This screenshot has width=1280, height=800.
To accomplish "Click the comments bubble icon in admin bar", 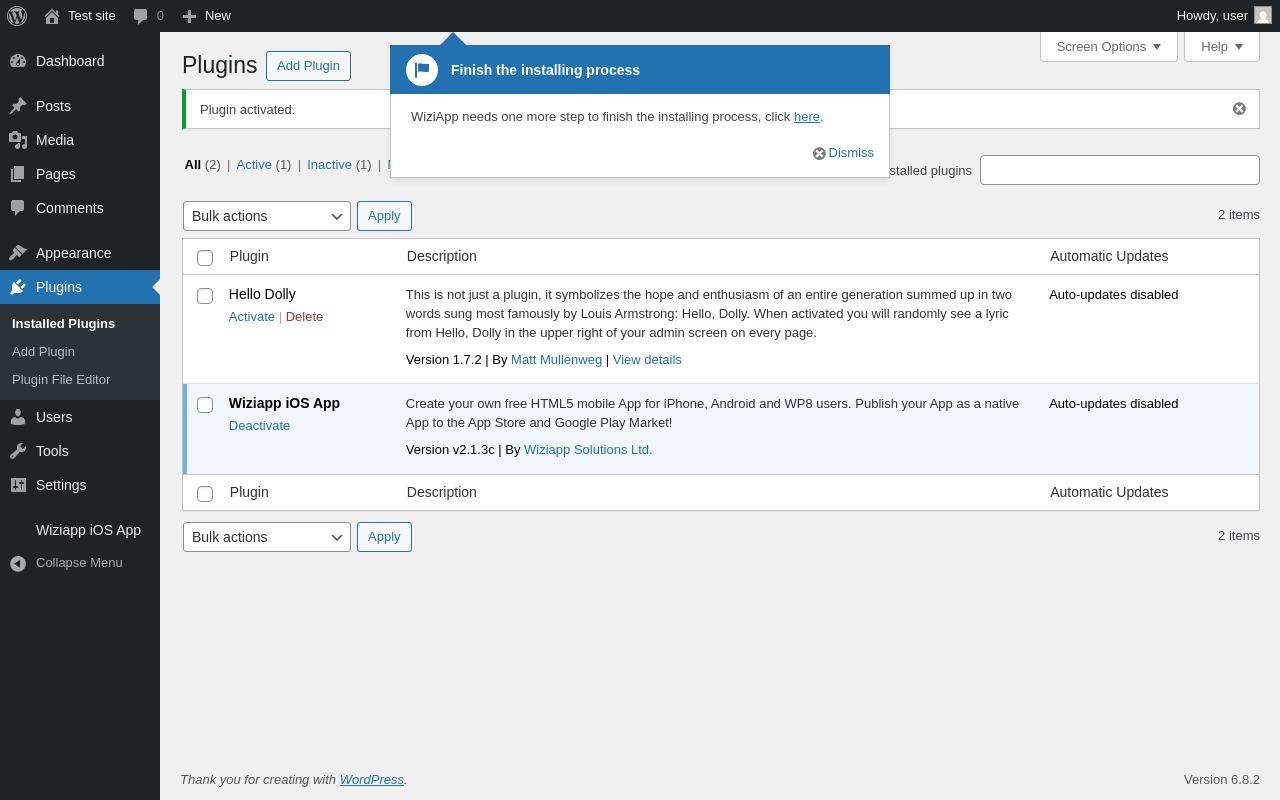I will pyautogui.click(x=141, y=16).
